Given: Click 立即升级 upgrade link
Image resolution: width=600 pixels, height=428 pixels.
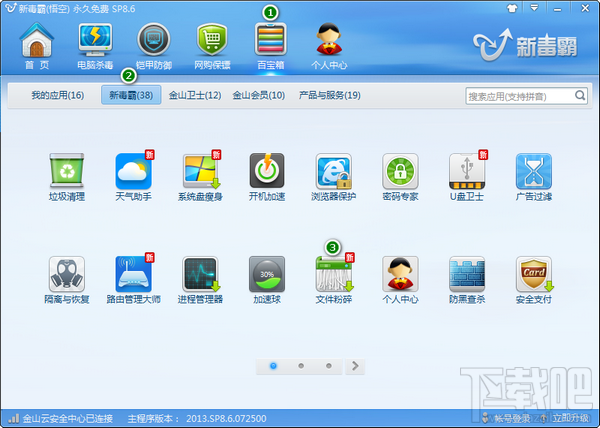Looking at the screenshot, I should [568, 418].
